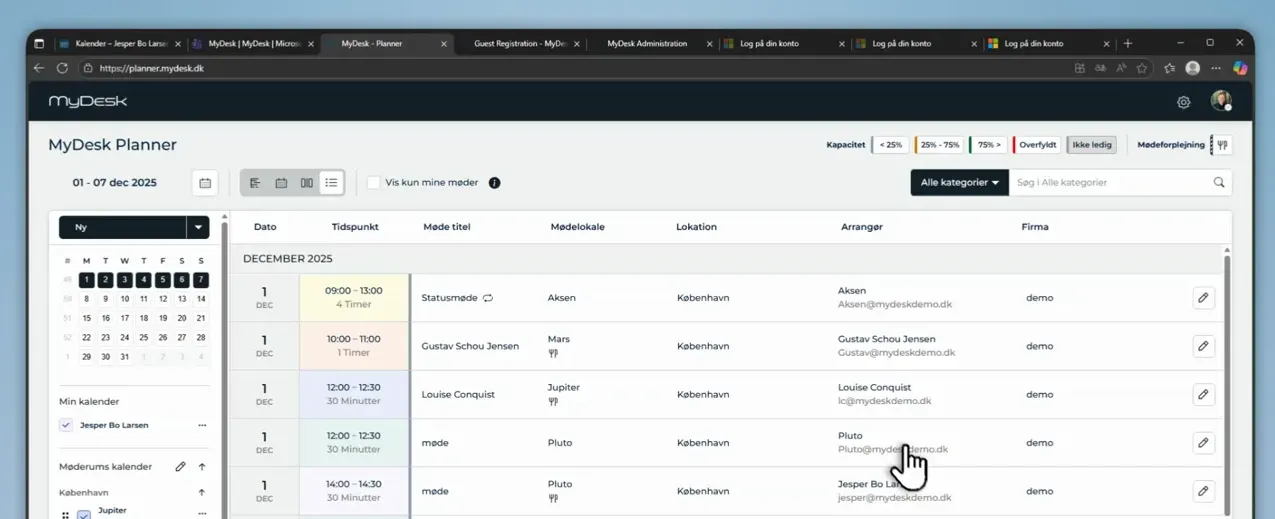Switch to single calendar view icon
The width and height of the screenshot is (1275, 519).
coord(281,183)
